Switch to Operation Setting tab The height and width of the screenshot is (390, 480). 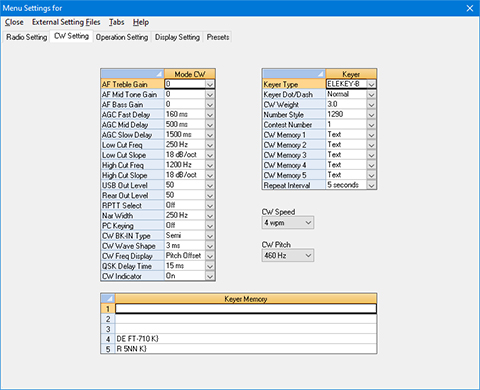pyautogui.click(x=122, y=37)
